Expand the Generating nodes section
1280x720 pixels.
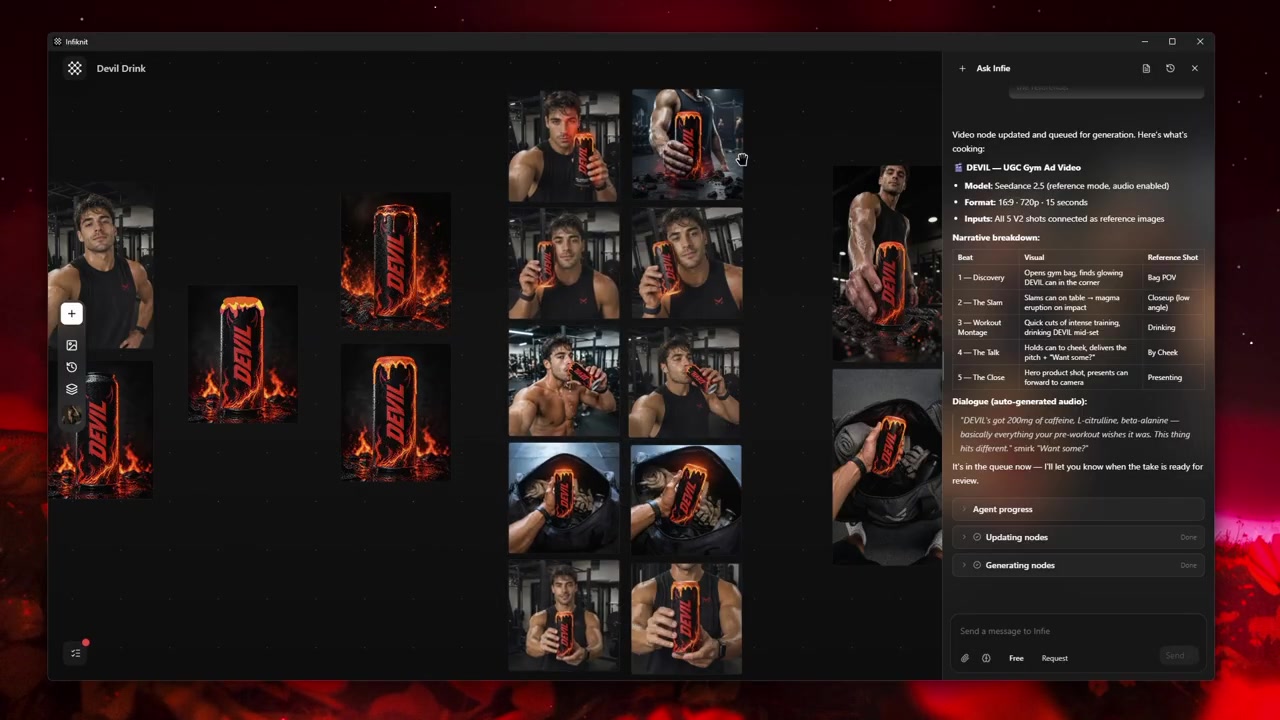click(x=1078, y=565)
